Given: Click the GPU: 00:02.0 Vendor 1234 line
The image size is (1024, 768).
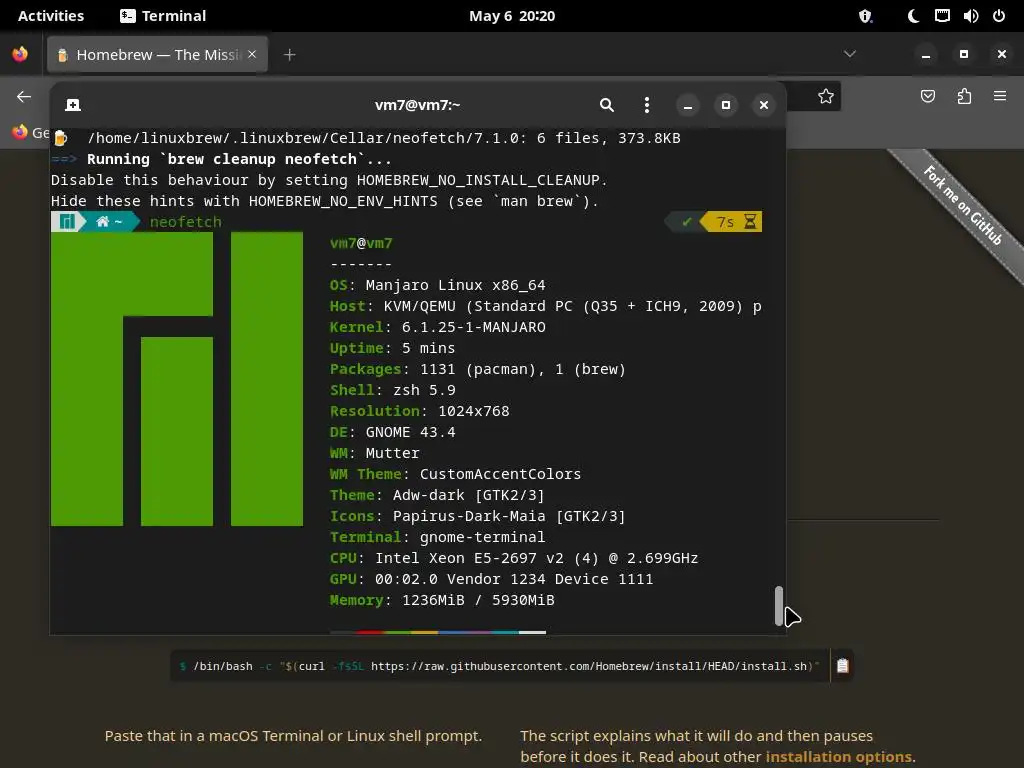Looking at the screenshot, I should point(491,579).
